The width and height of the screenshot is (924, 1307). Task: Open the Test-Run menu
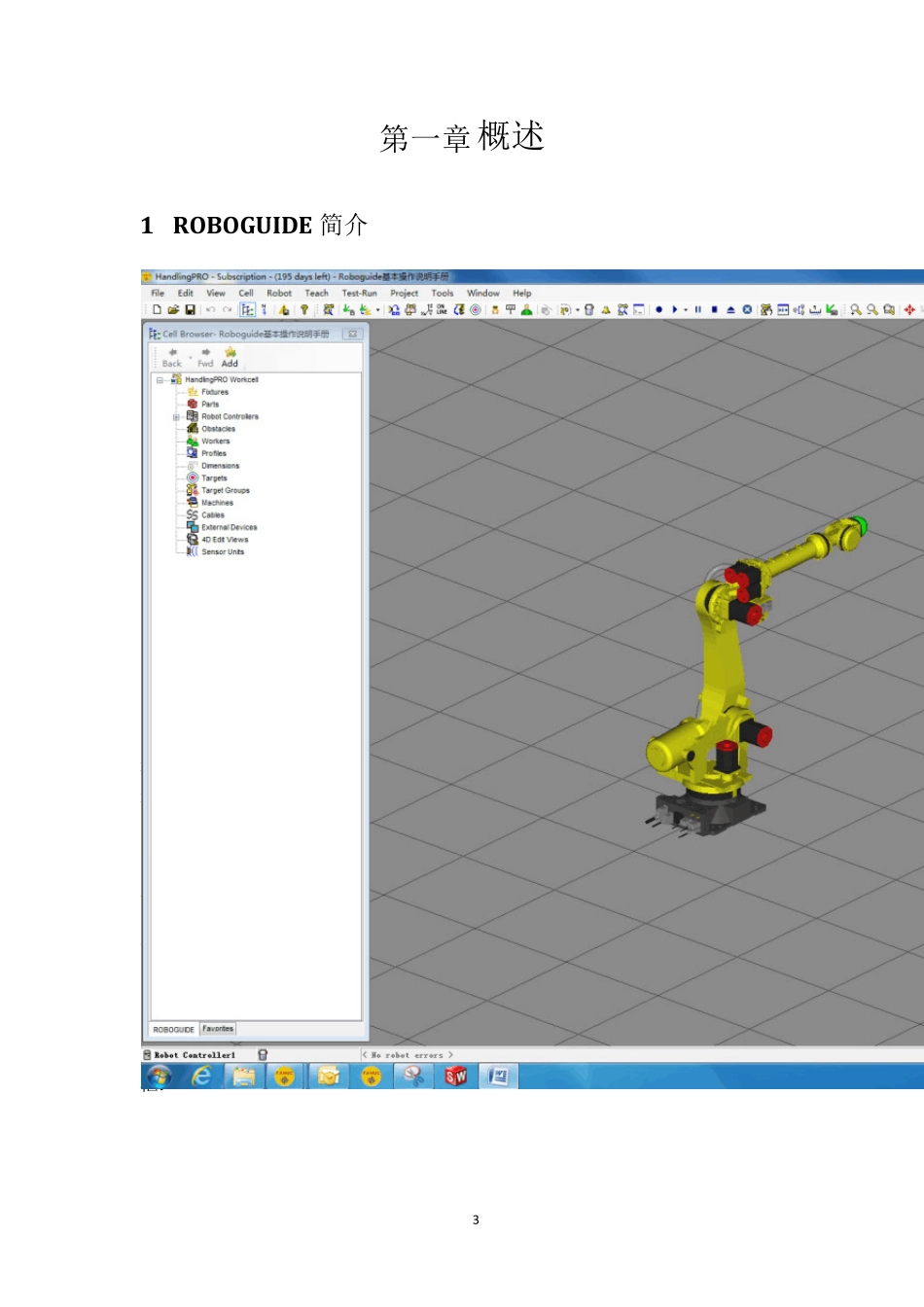[359, 293]
